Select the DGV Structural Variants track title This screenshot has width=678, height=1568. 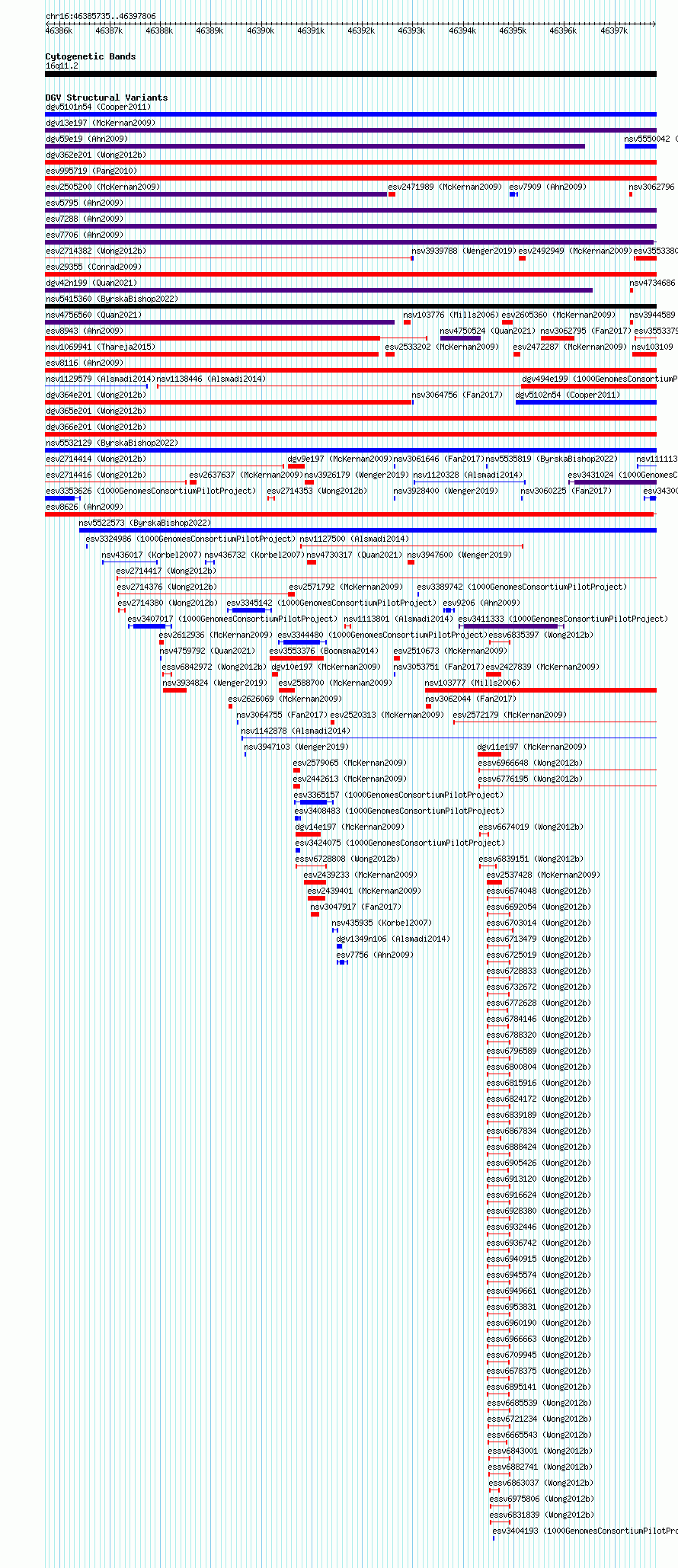(107, 98)
